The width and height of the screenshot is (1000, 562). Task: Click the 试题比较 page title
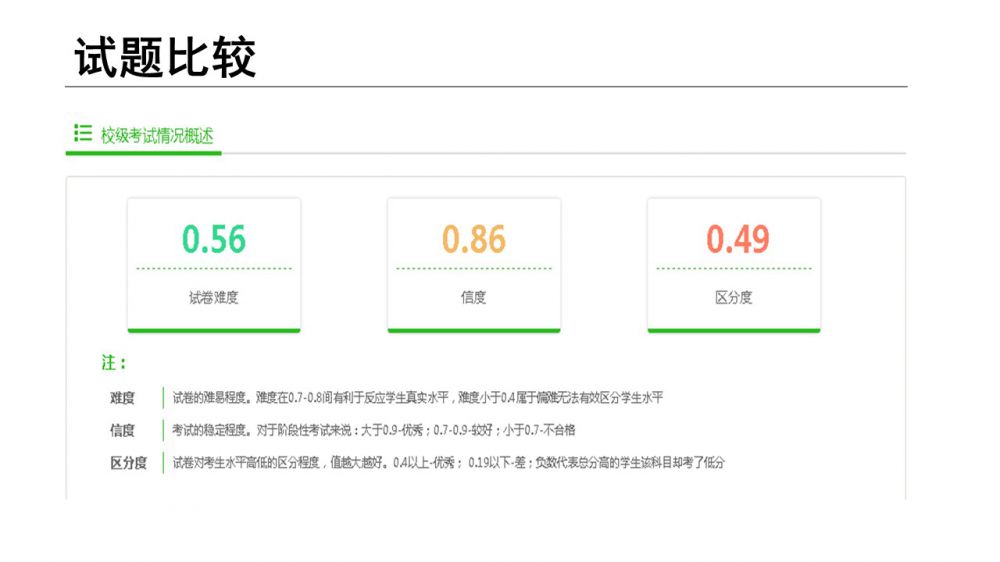[165, 57]
